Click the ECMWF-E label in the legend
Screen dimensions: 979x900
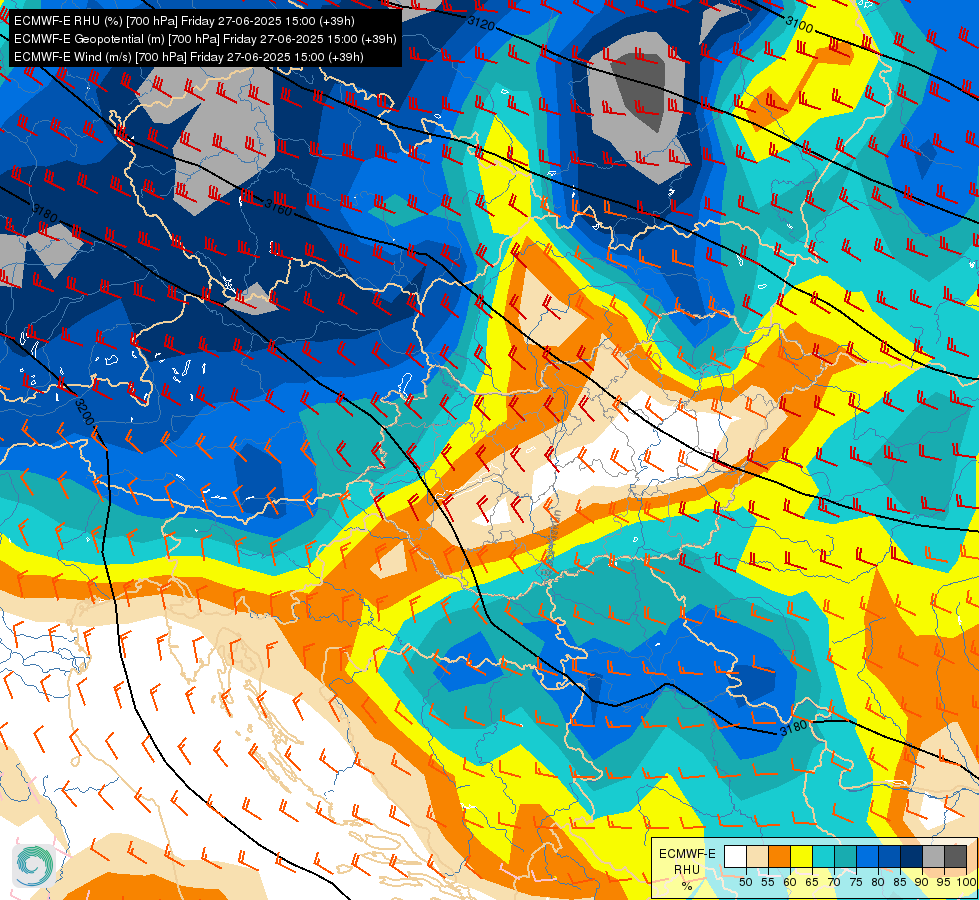687,854
